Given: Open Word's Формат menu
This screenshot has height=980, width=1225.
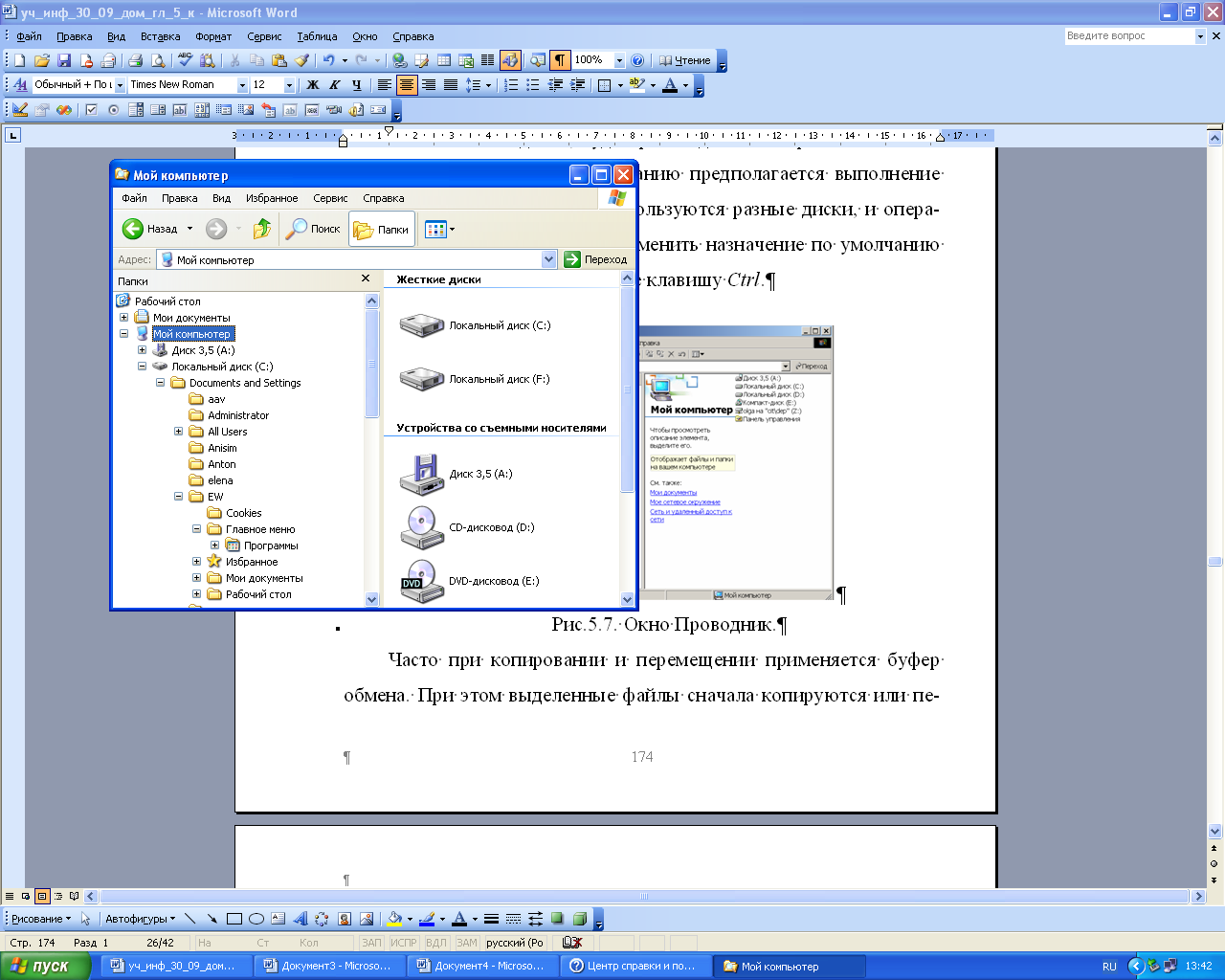Looking at the screenshot, I should (x=213, y=36).
